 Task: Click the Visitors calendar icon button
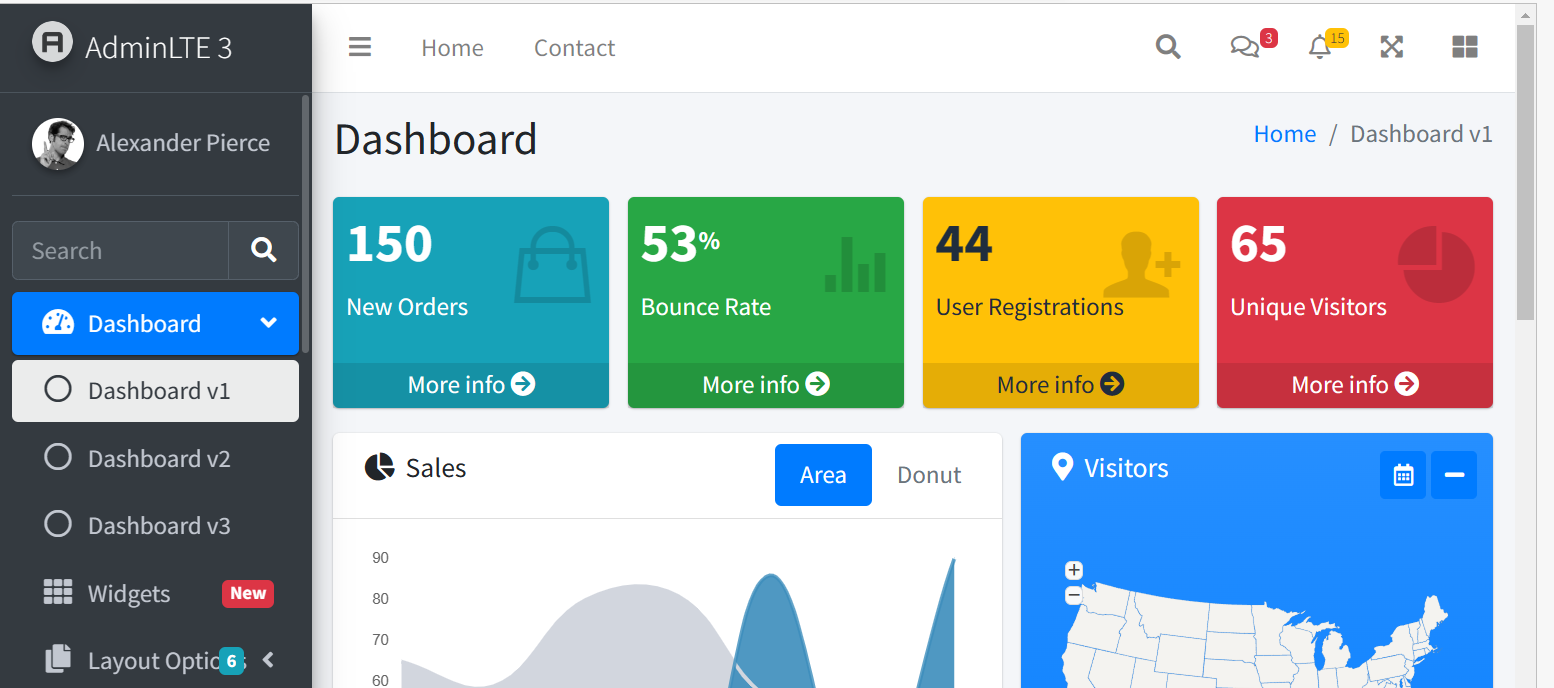click(1403, 475)
